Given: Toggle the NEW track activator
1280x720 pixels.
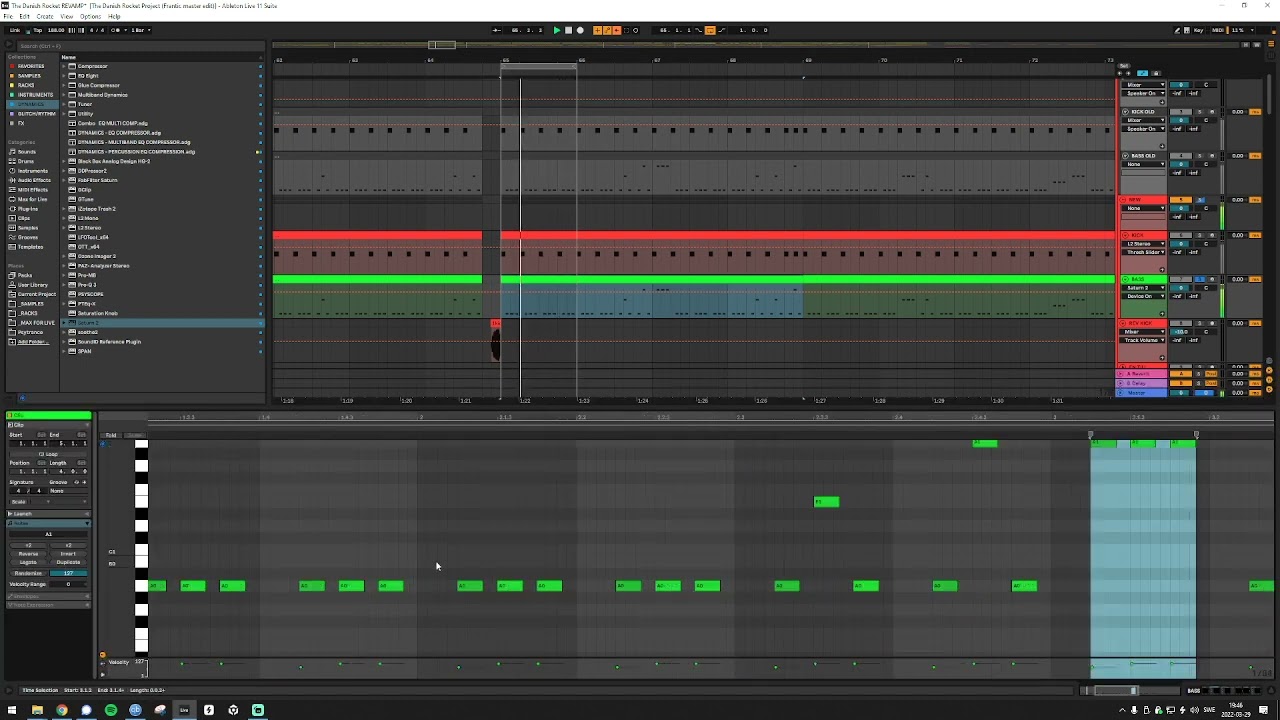Looking at the screenshot, I should (1181, 200).
